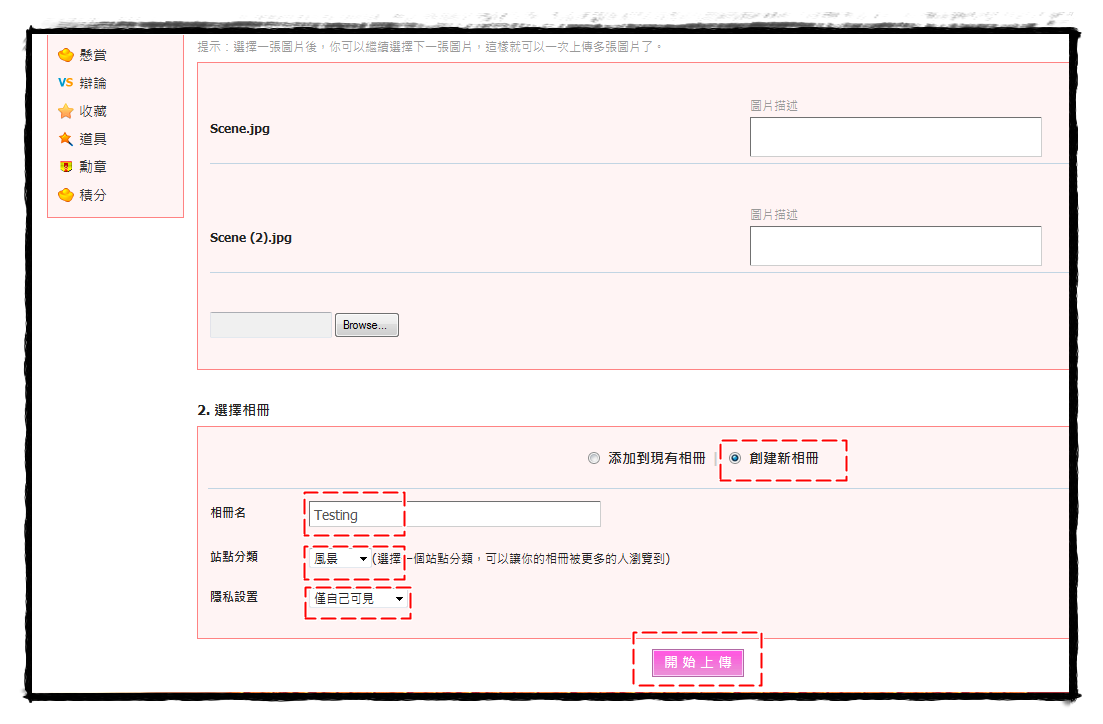Click the VS icon beside 辯論
The width and height of the screenshot is (1103, 724).
pyautogui.click(x=66, y=83)
